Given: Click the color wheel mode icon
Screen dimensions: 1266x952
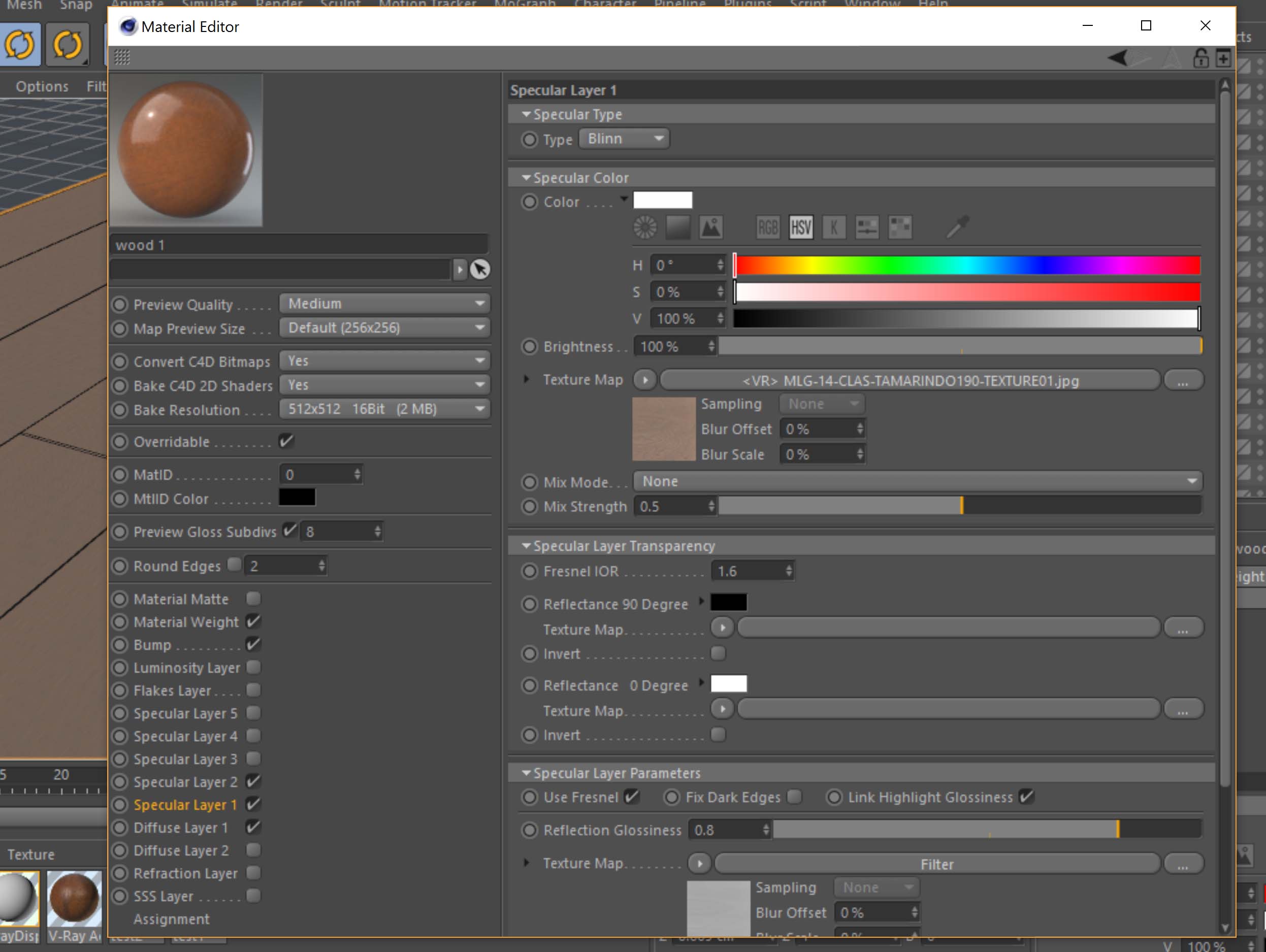Looking at the screenshot, I should [x=645, y=227].
